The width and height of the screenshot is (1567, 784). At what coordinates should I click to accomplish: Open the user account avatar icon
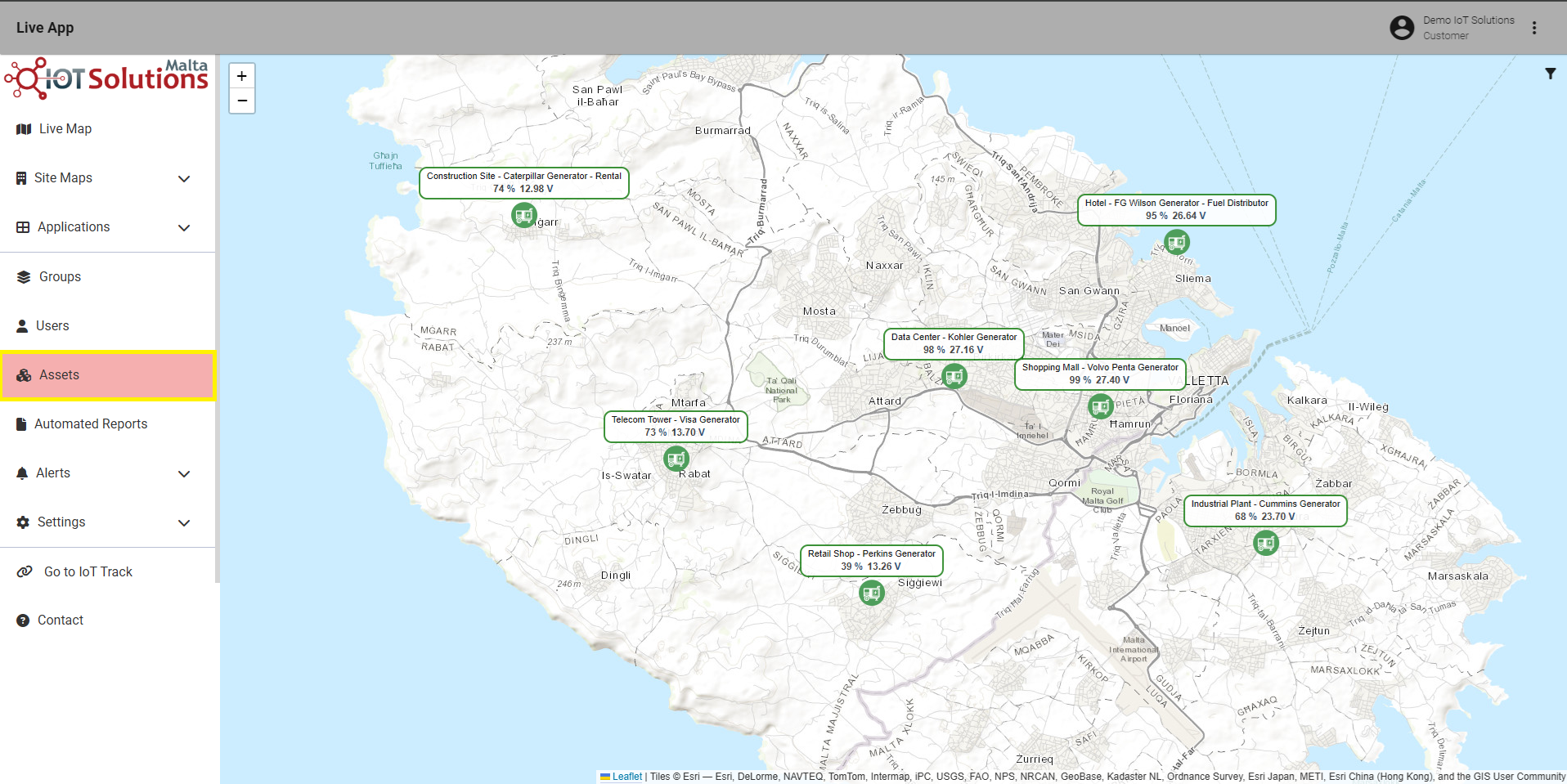click(x=1402, y=28)
